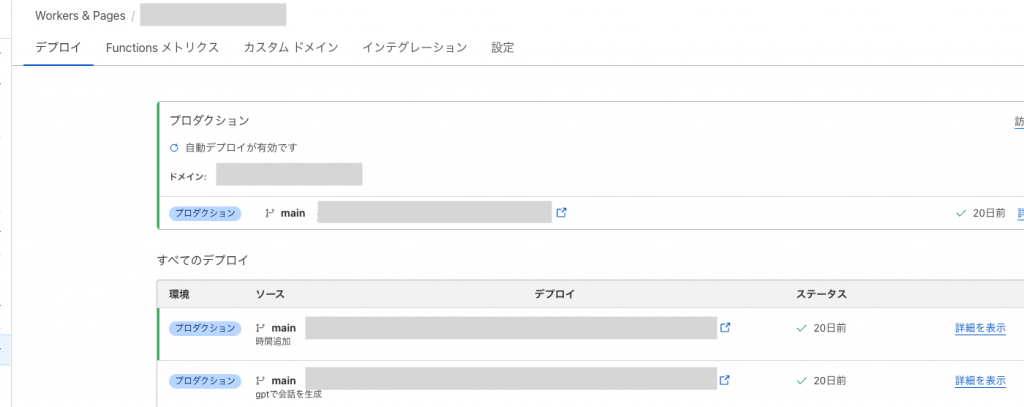Viewport: 1024px width, 407px height.
Task: Go to Workers & Pages breadcrumb
Action: 80,16
